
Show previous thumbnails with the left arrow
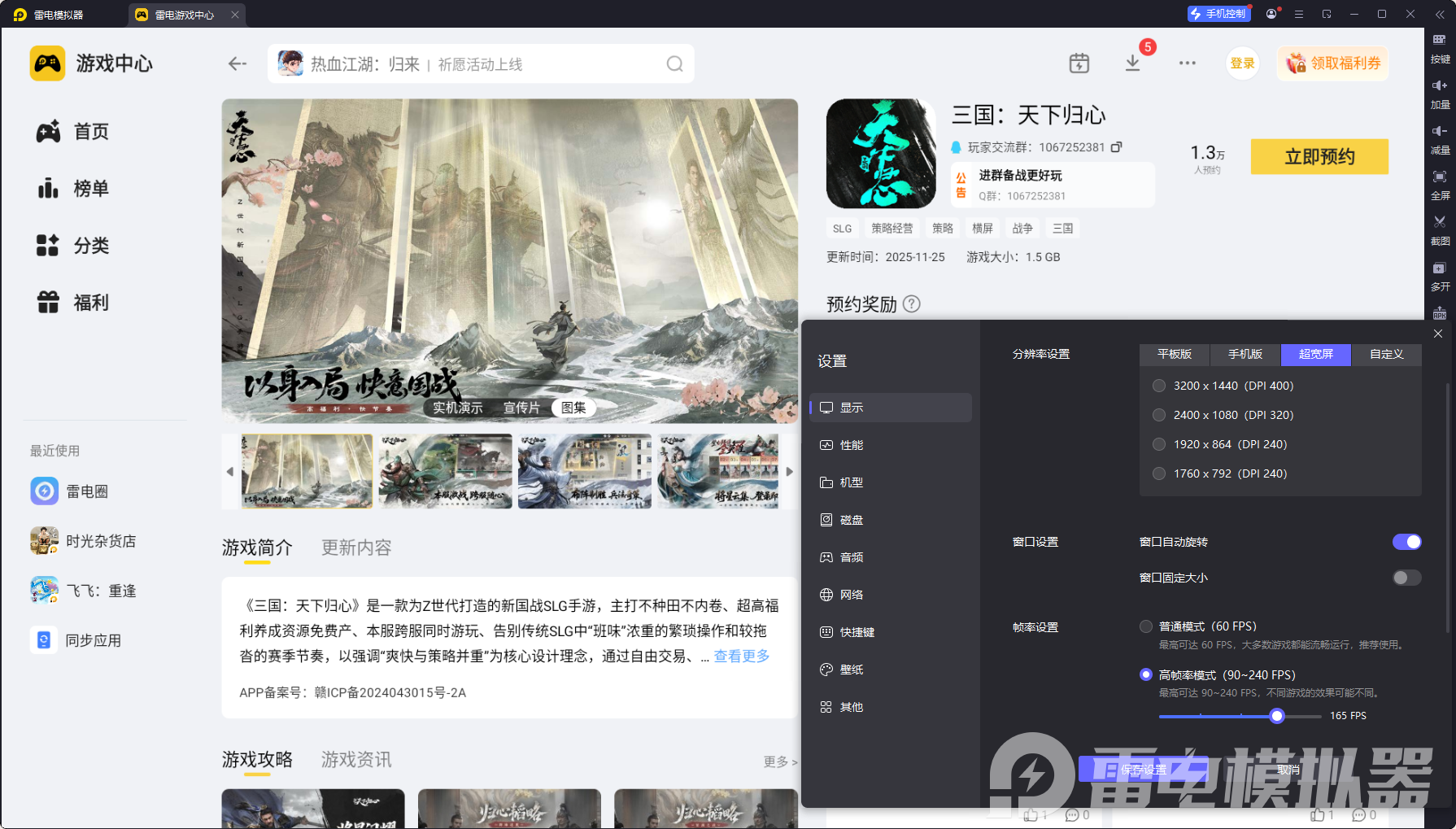pos(229,471)
